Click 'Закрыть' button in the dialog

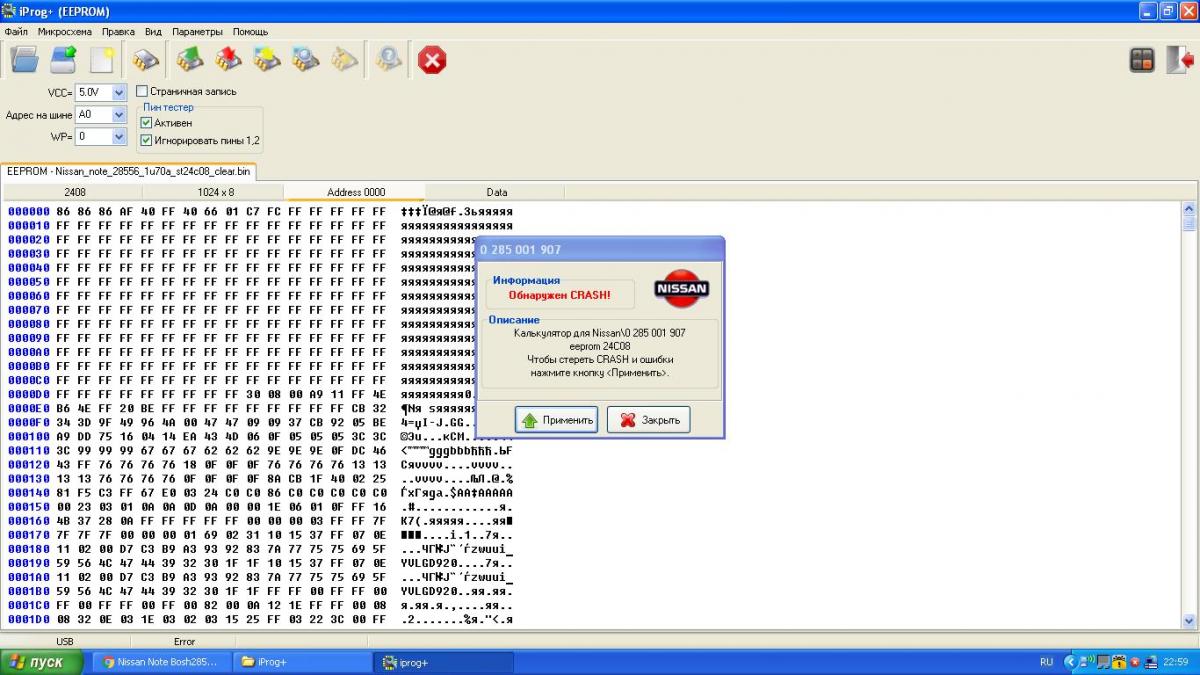click(649, 420)
